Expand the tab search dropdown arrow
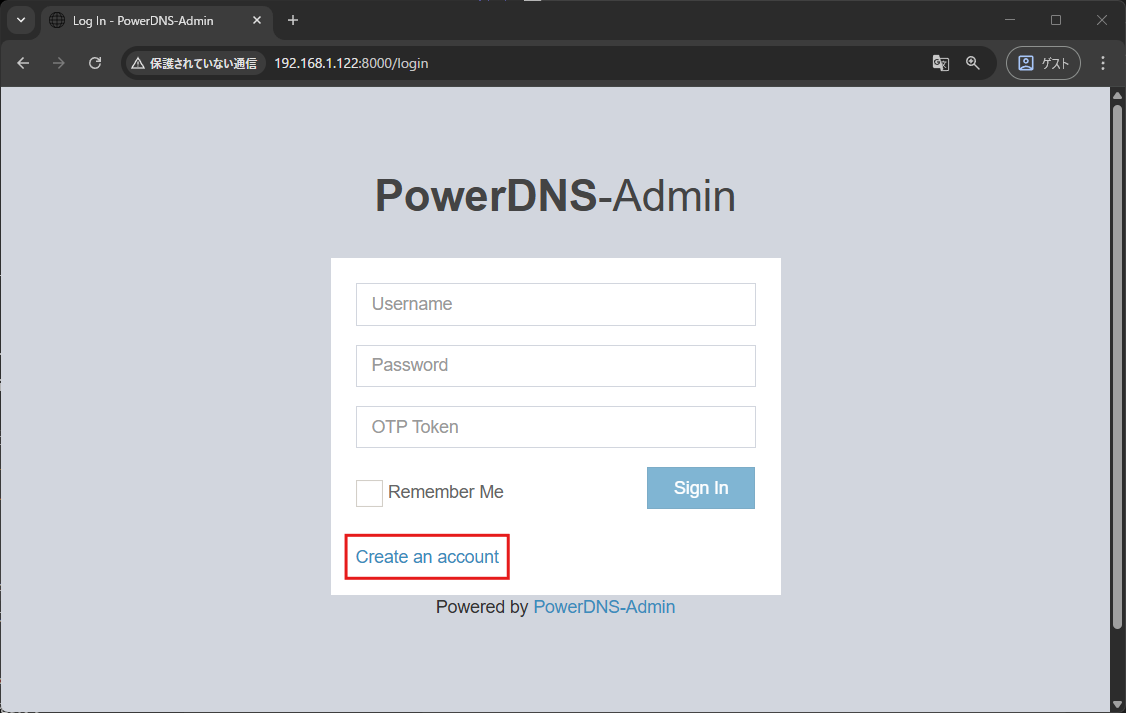The width and height of the screenshot is (1126, 713). click(x=21, y=20)
